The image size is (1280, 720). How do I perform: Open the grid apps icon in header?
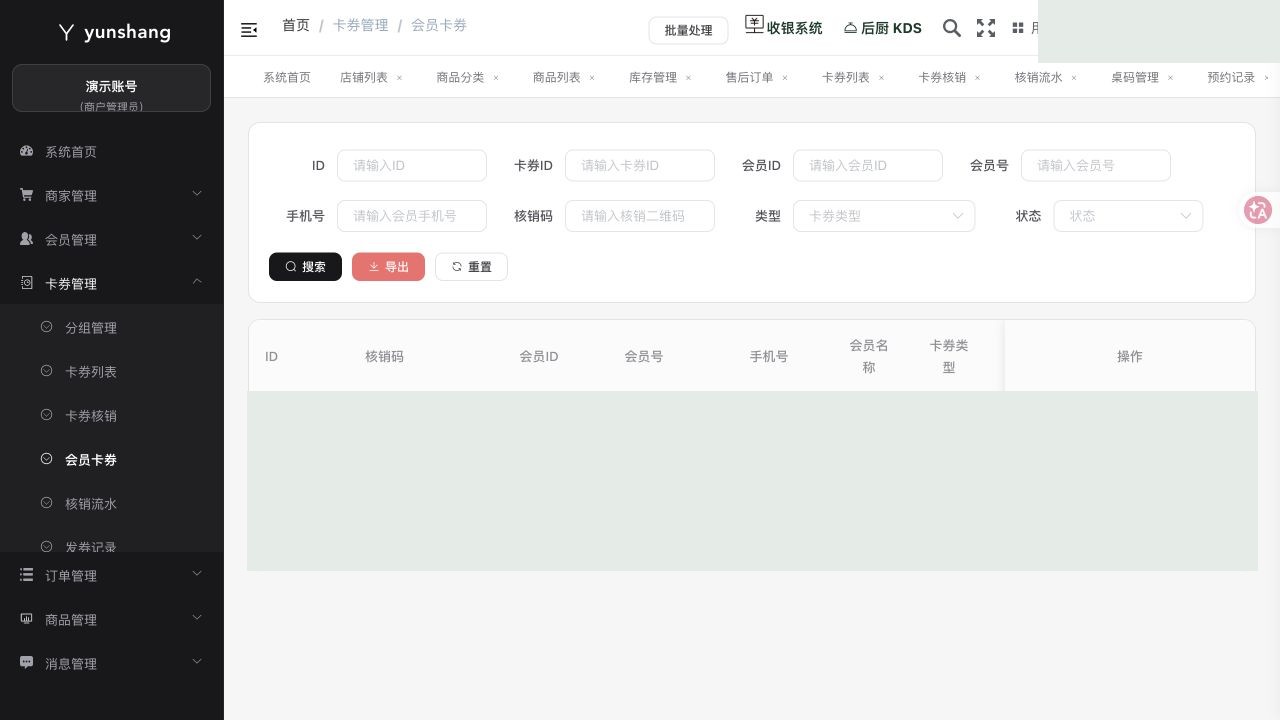(x=1018, y=28)
